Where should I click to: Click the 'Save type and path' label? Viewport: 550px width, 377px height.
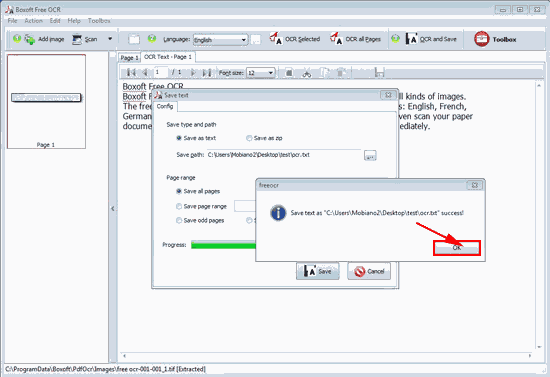point(191,124)
